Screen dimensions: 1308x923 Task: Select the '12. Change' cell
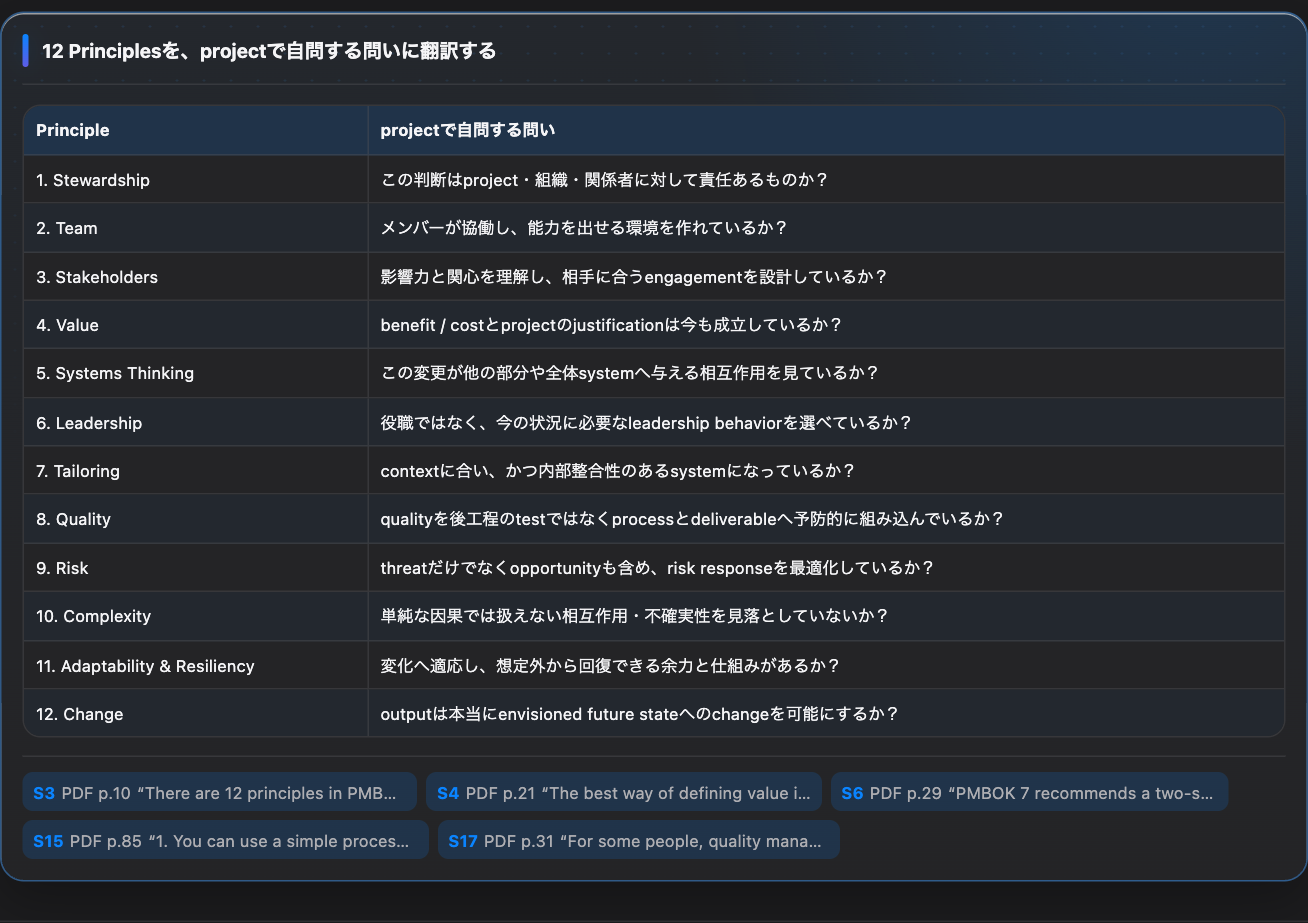pyautogui.click(x=196, y=713)
